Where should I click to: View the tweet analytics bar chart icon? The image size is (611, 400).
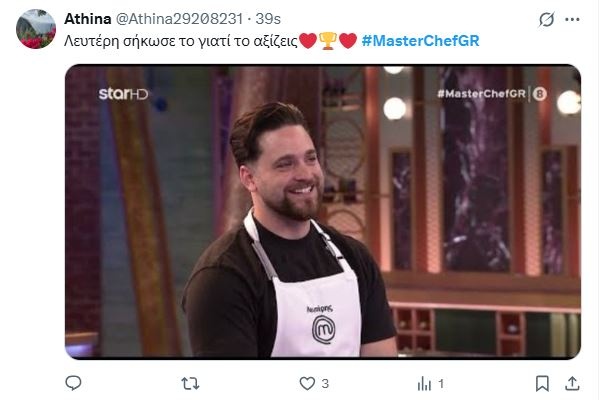[x=424, y=384]
